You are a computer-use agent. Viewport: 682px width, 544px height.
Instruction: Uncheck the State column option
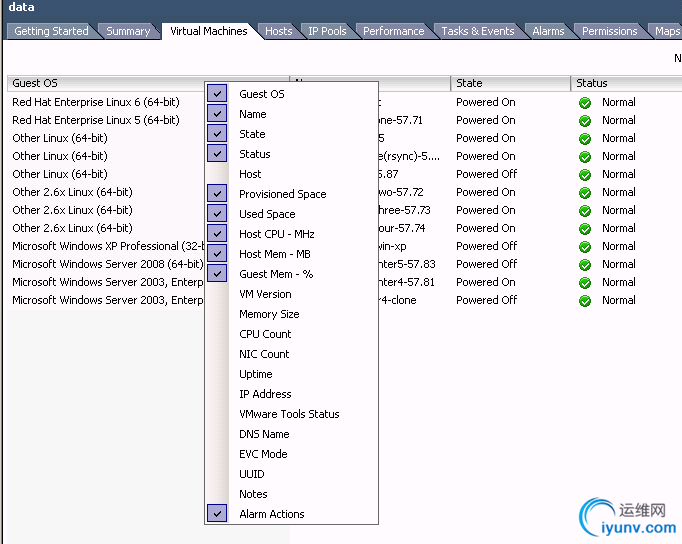coord(217,133)
